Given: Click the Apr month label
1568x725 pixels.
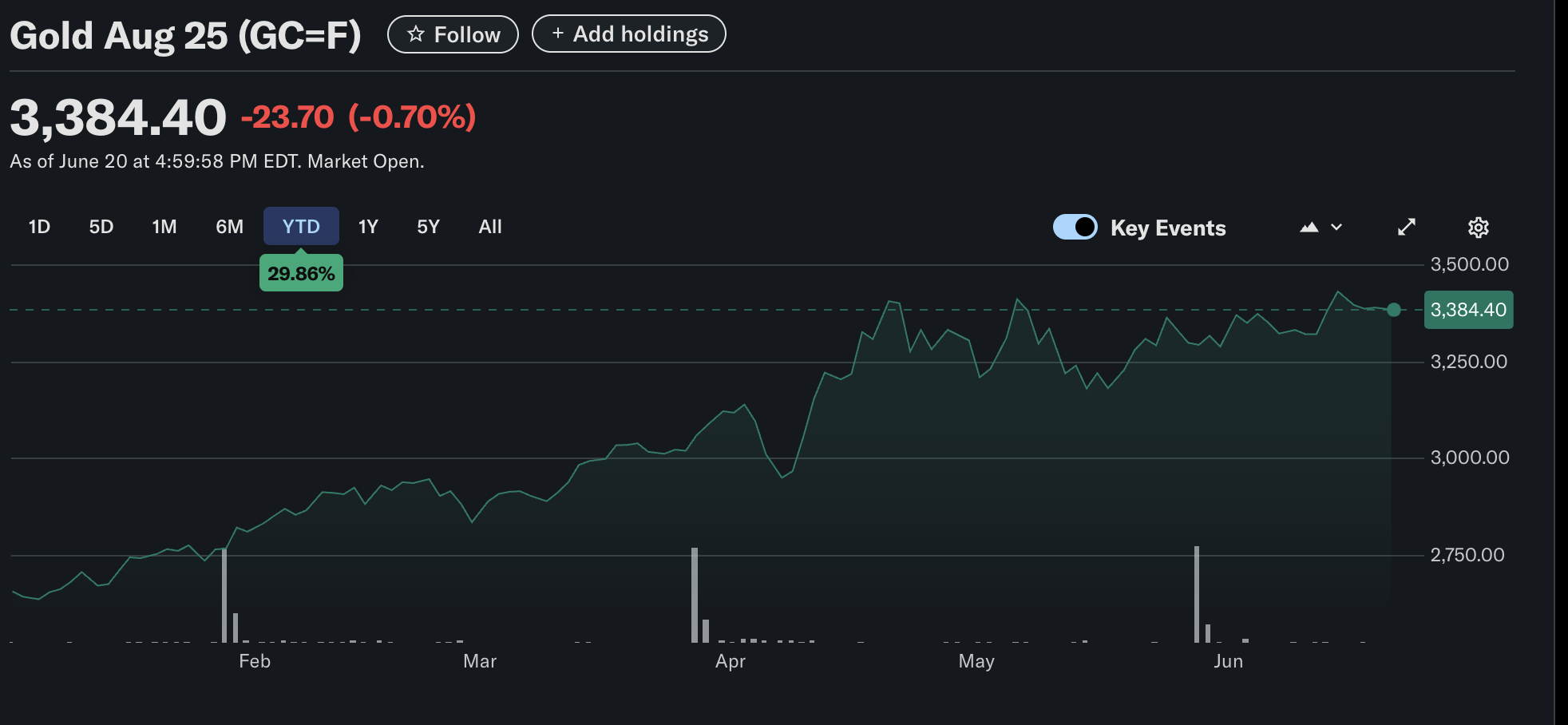Looking at the screenshot, I should point(731,661).
